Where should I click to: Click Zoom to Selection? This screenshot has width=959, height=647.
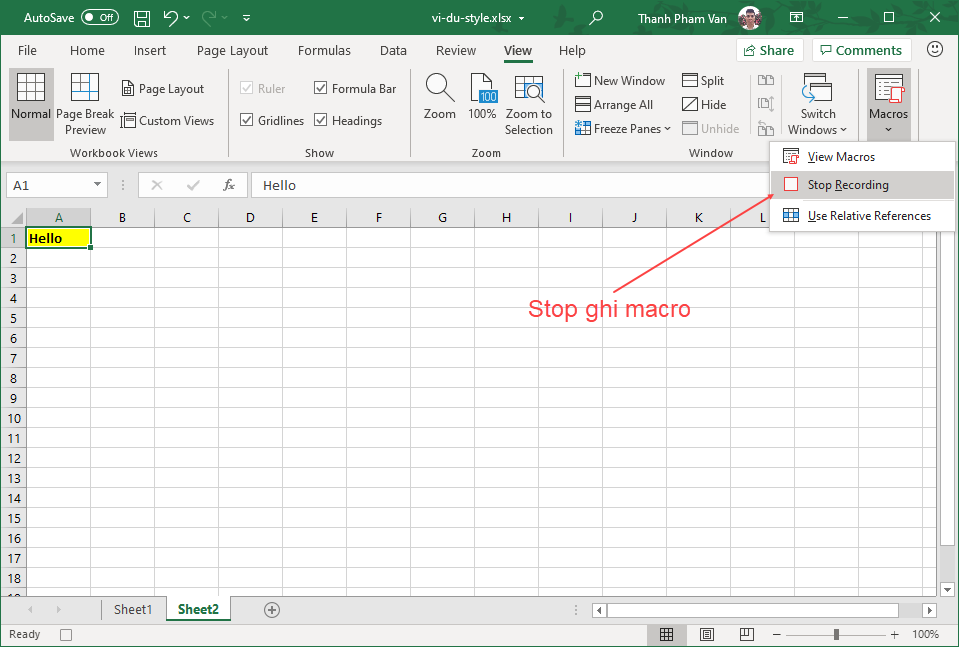point(528,104)
